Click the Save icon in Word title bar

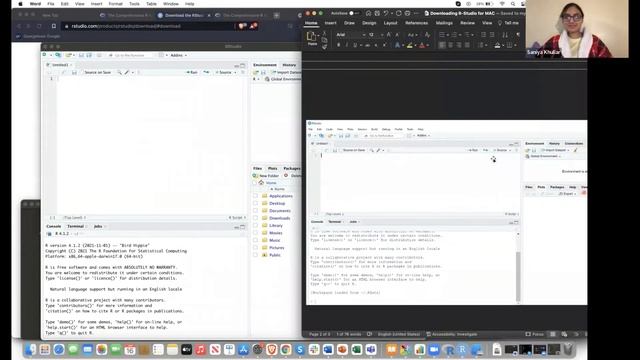point(377,13)
